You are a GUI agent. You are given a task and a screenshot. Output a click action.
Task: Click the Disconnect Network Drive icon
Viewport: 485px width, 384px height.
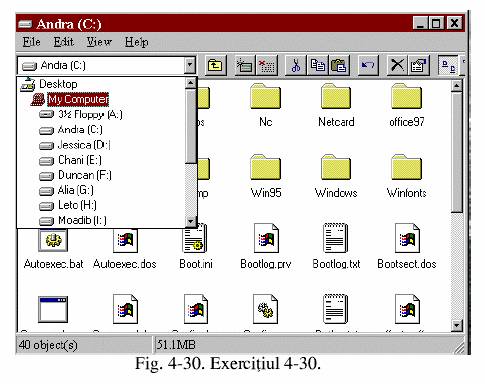click(266, 65)
